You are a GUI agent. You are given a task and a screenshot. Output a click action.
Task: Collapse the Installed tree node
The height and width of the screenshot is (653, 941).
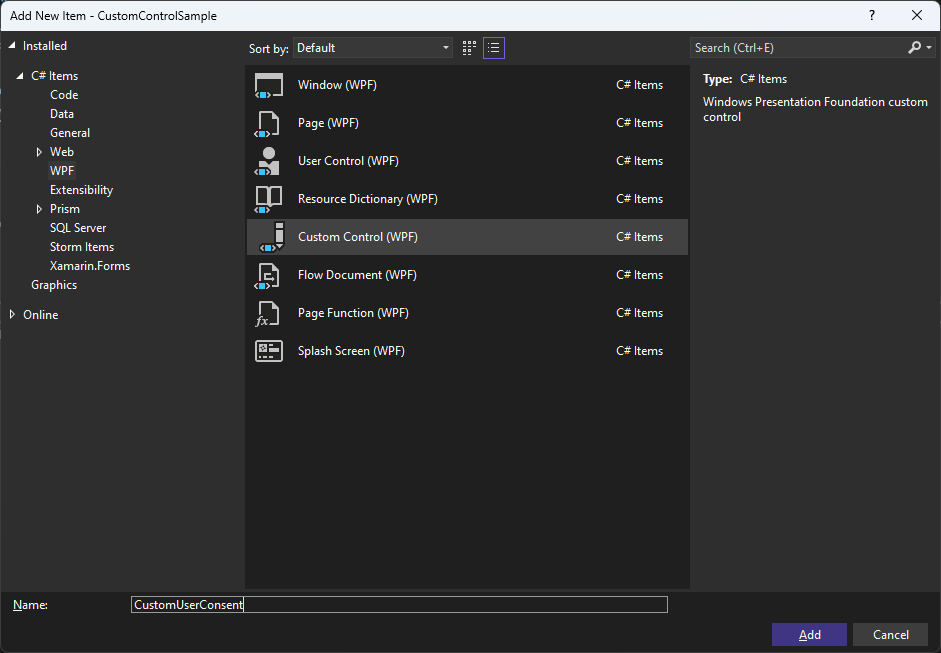point(12,46)
